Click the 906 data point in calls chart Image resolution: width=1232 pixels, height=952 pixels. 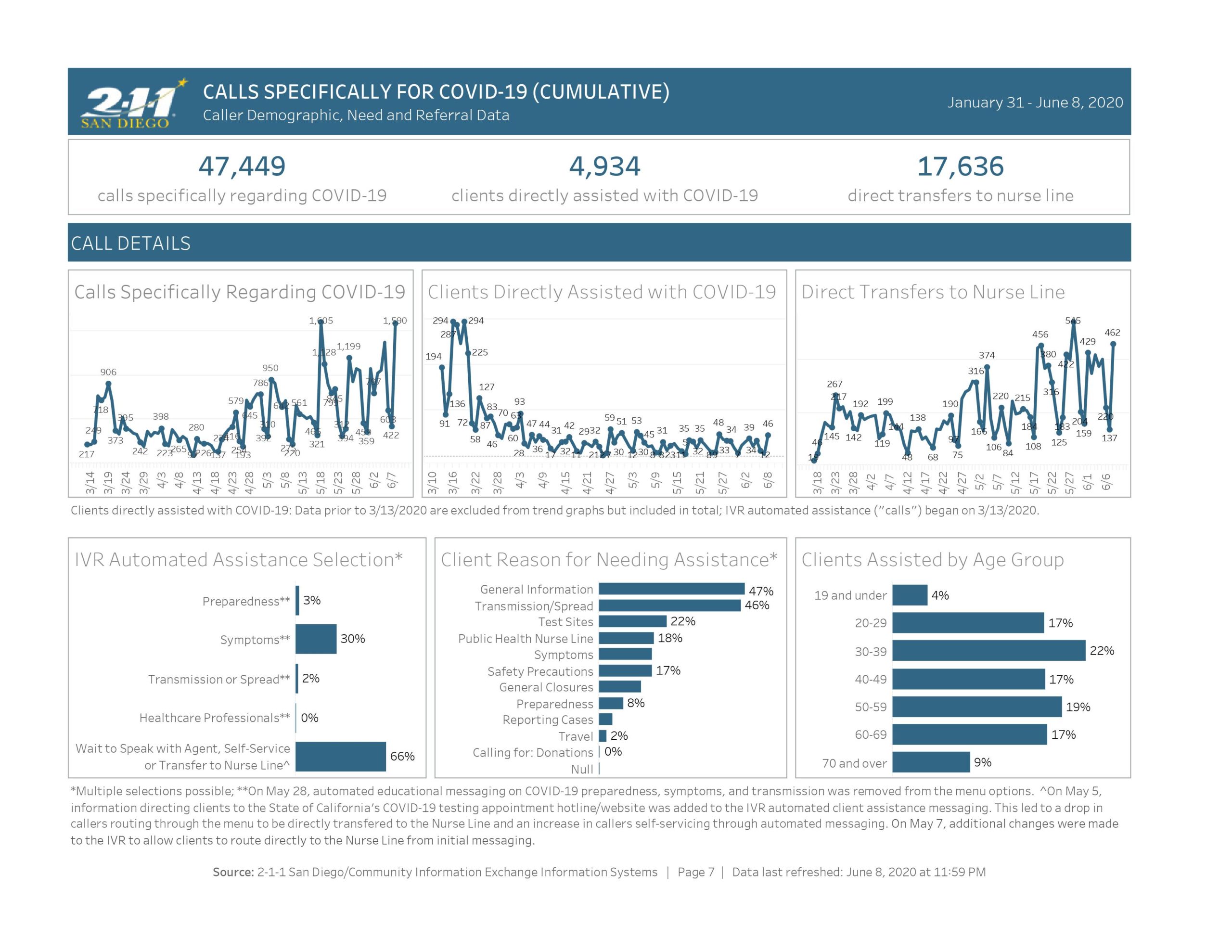108,373
